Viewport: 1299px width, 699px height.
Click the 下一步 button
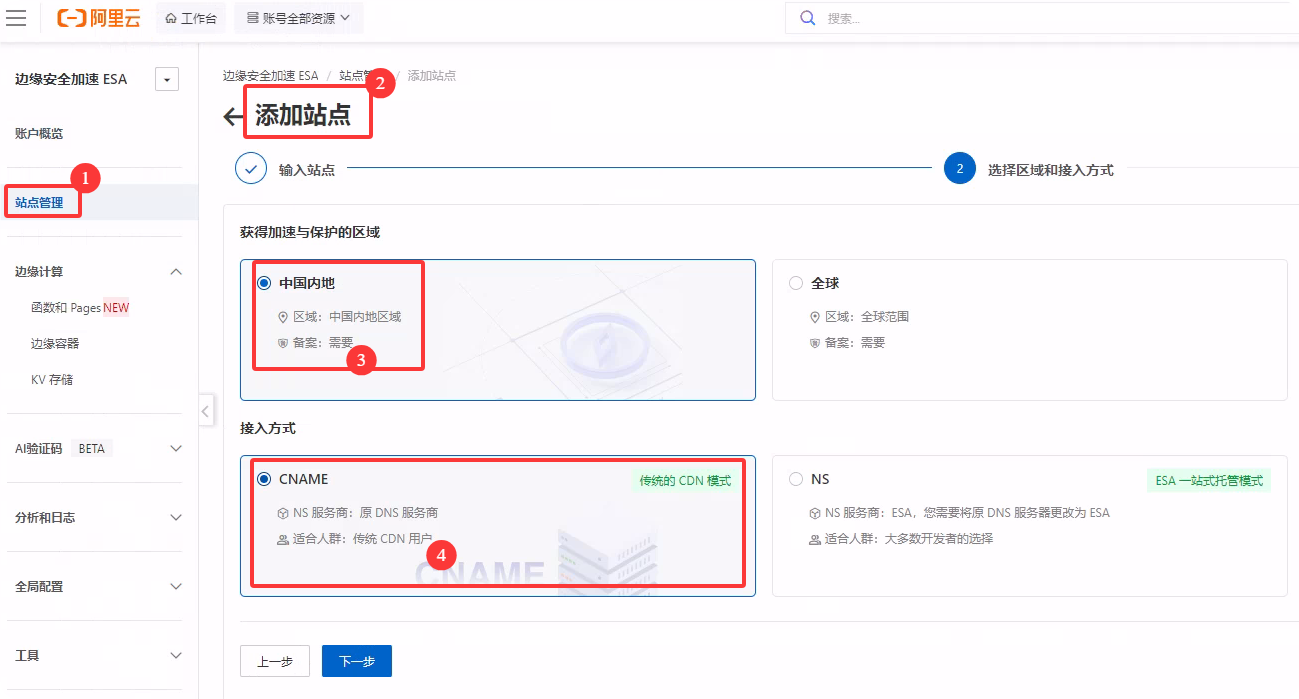click(x=356, y=661)
